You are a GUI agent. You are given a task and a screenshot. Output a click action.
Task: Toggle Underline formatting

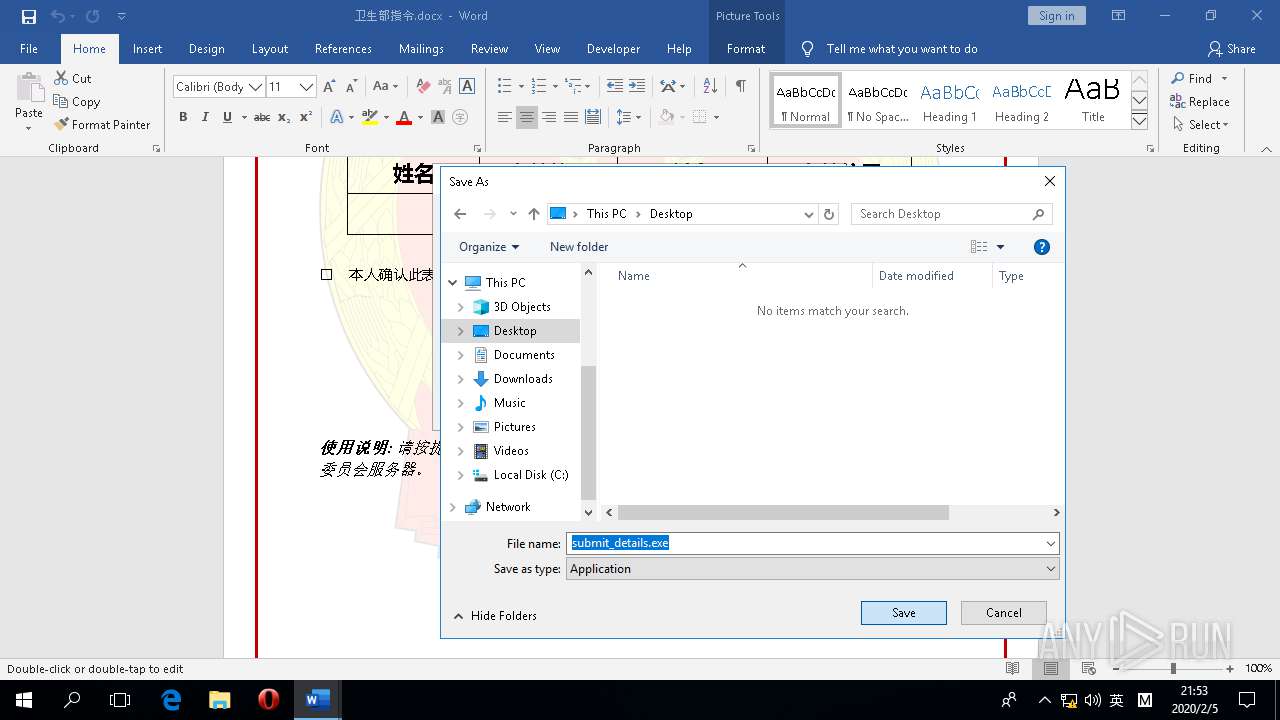(227, 117)
